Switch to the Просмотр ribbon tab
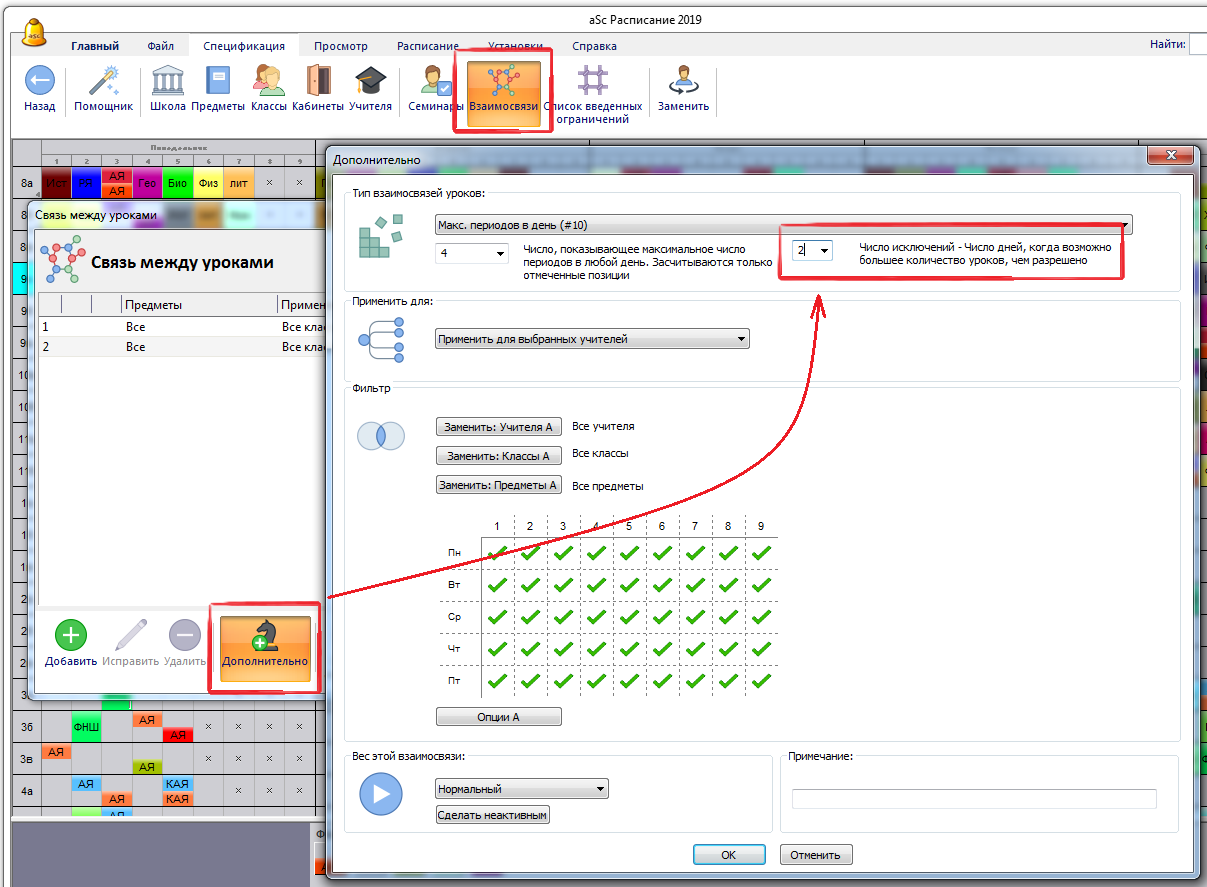1207x887 pixels. pyautogui.click(x=340, y=46)
